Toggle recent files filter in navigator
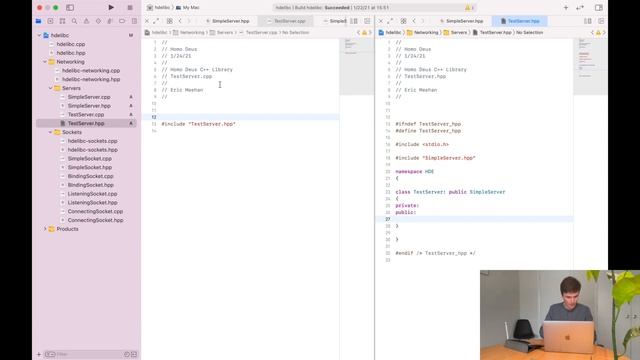This screenshot has height=360, width=640. 127,354
